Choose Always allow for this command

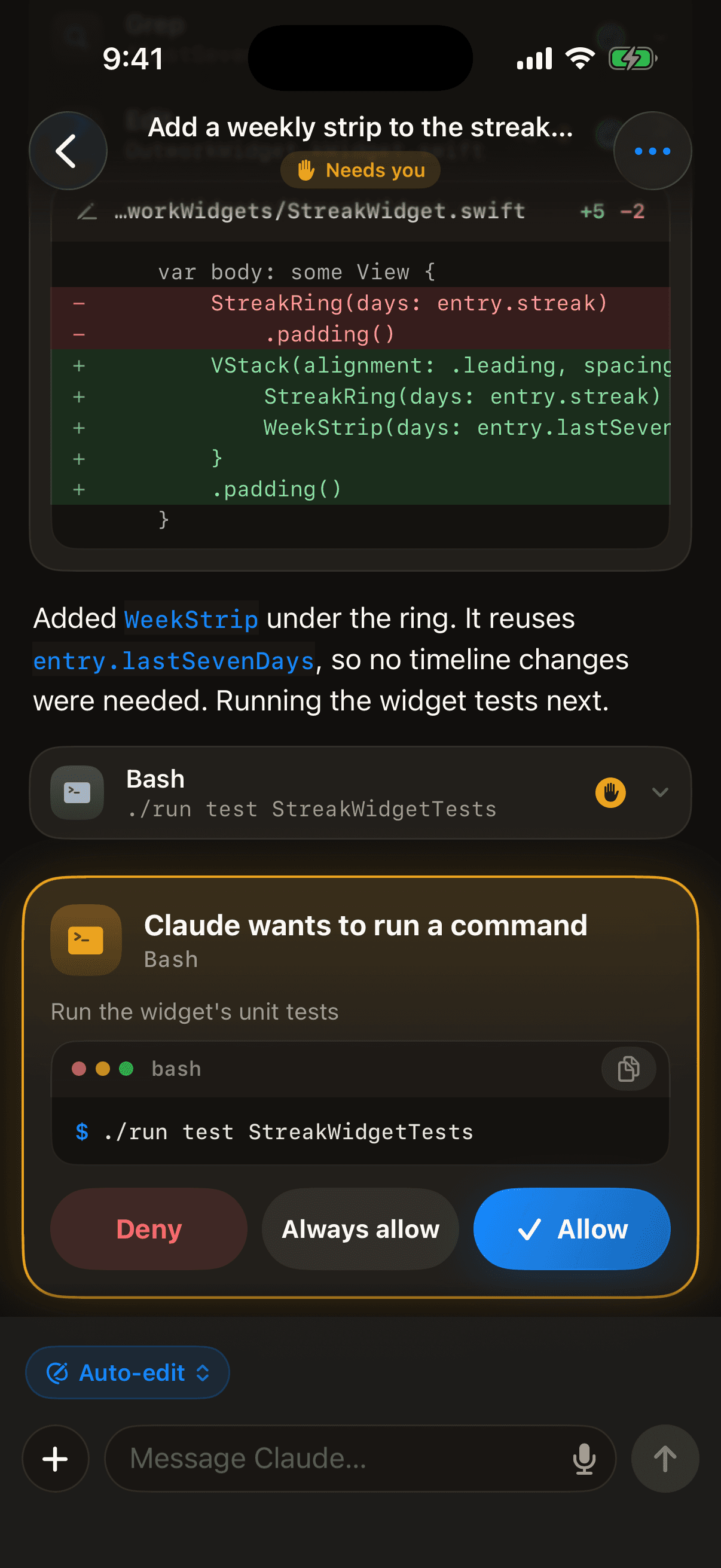(360, 1229)
